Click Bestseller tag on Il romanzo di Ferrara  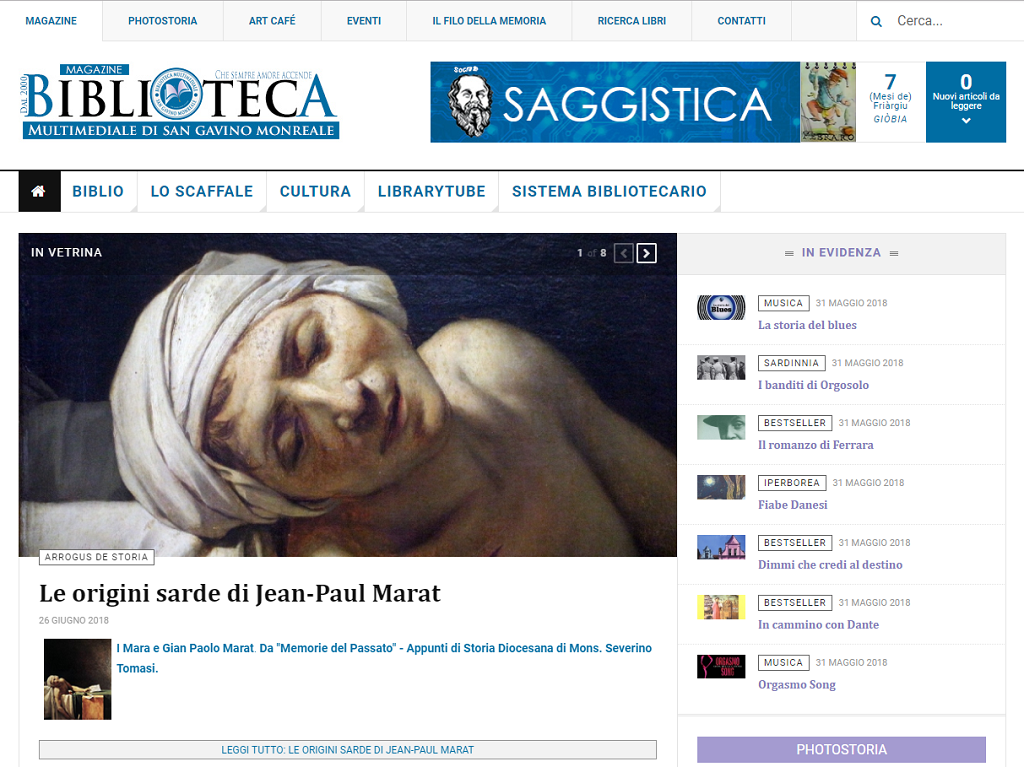(x=795, y=423)
